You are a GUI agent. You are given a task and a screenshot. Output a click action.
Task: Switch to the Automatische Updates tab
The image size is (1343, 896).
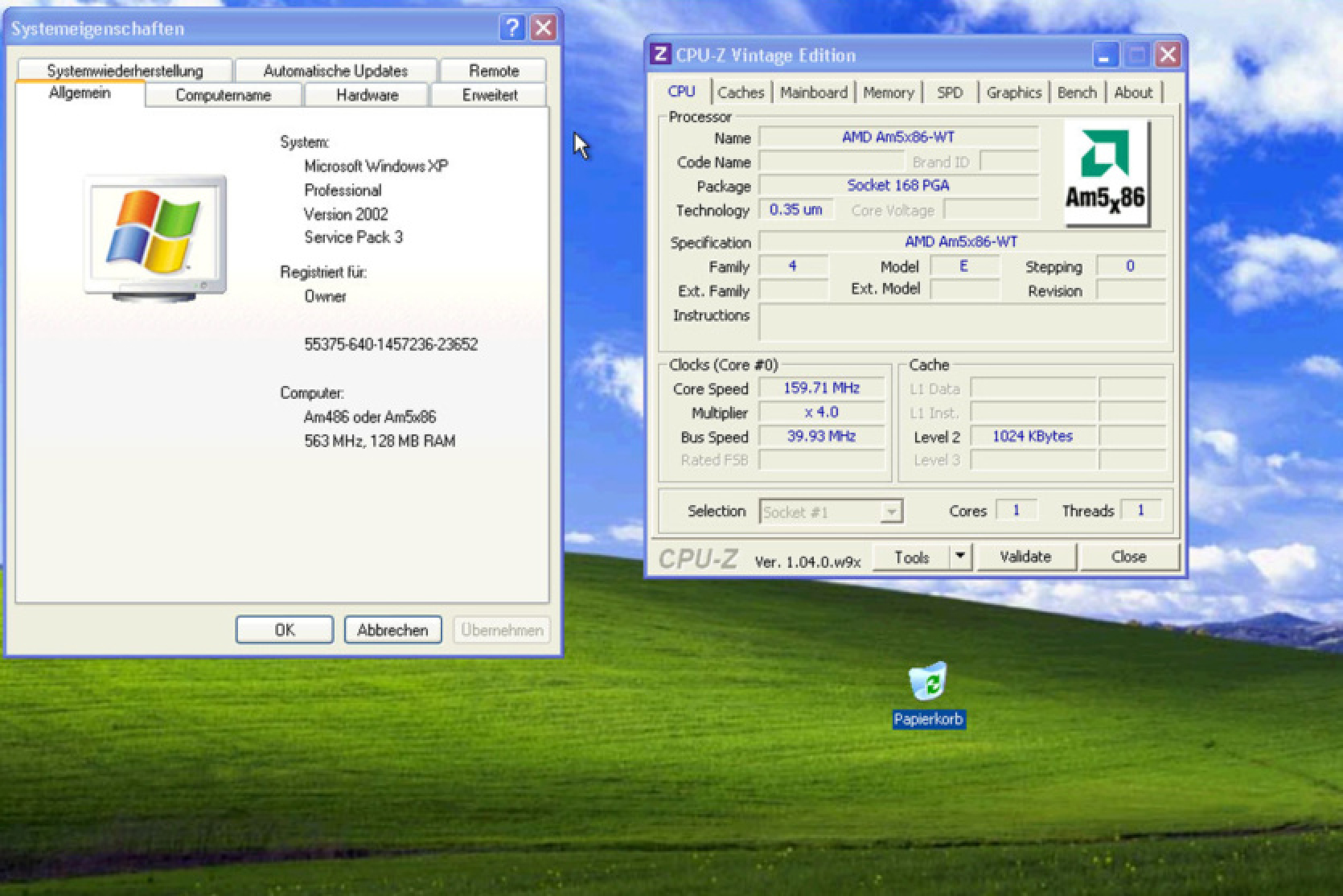pyautogui.click(x=336, y=71)
